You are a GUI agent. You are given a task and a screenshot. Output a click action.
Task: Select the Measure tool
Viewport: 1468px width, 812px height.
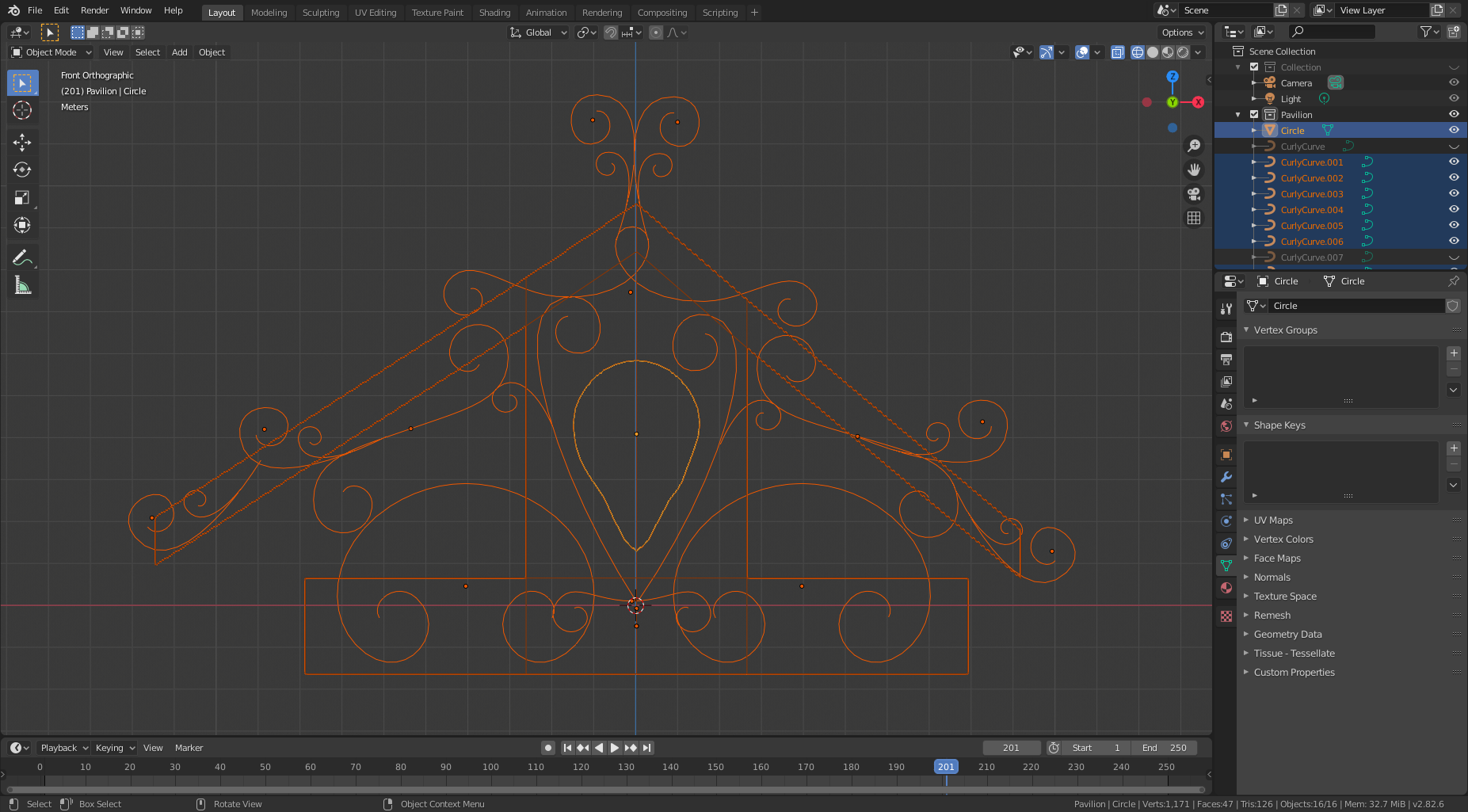[22, 285]
